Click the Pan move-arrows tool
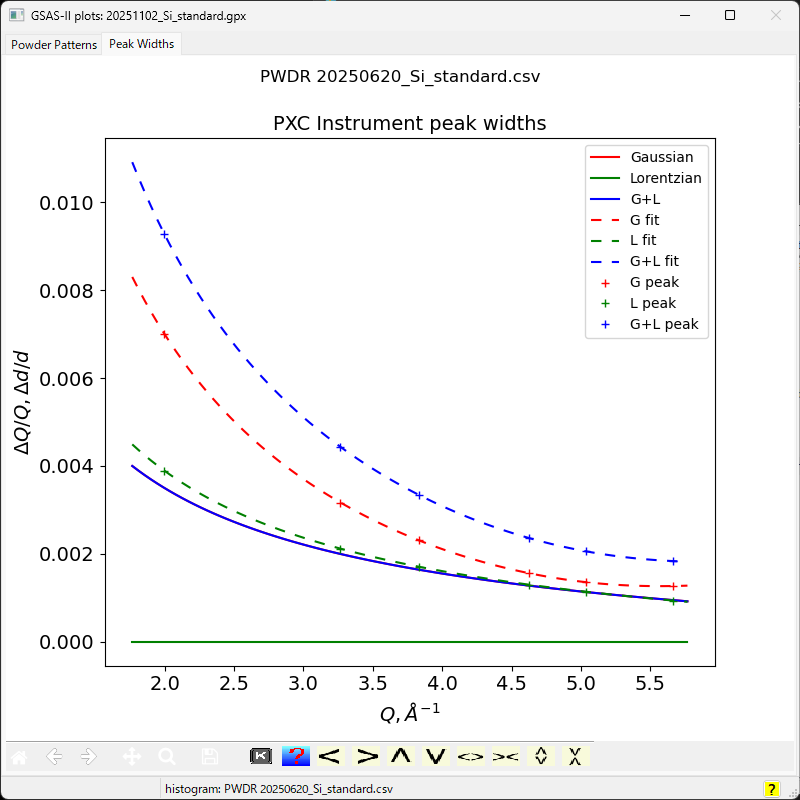 click(131, 757)
